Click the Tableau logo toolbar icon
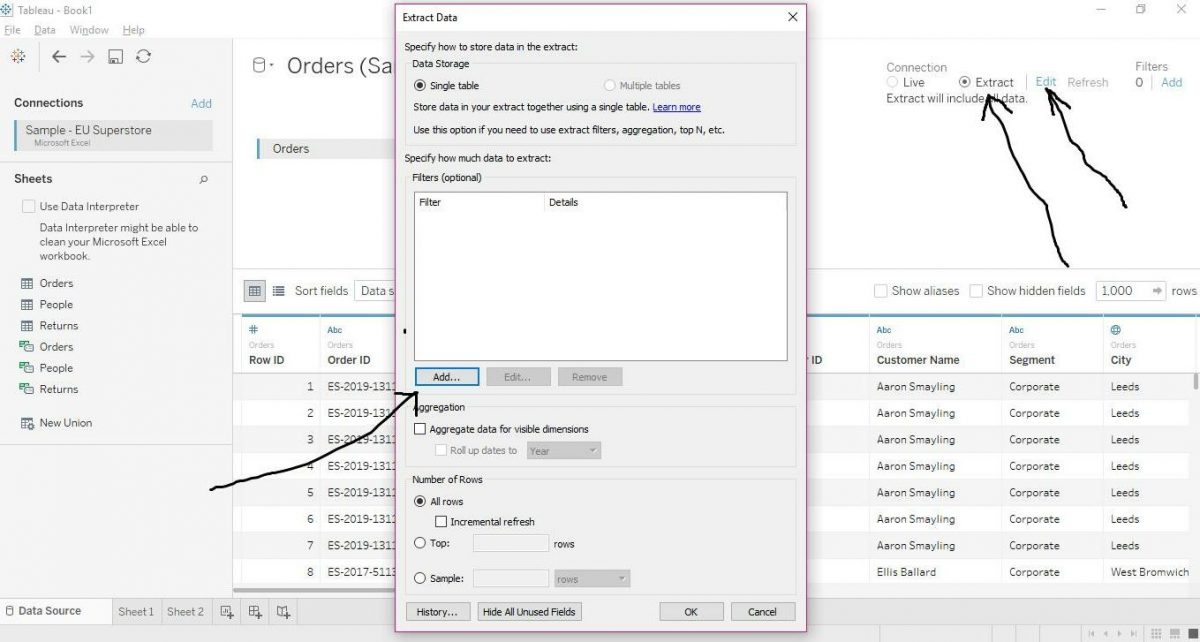Screen dimensions: 1200x642 [17, 56]
